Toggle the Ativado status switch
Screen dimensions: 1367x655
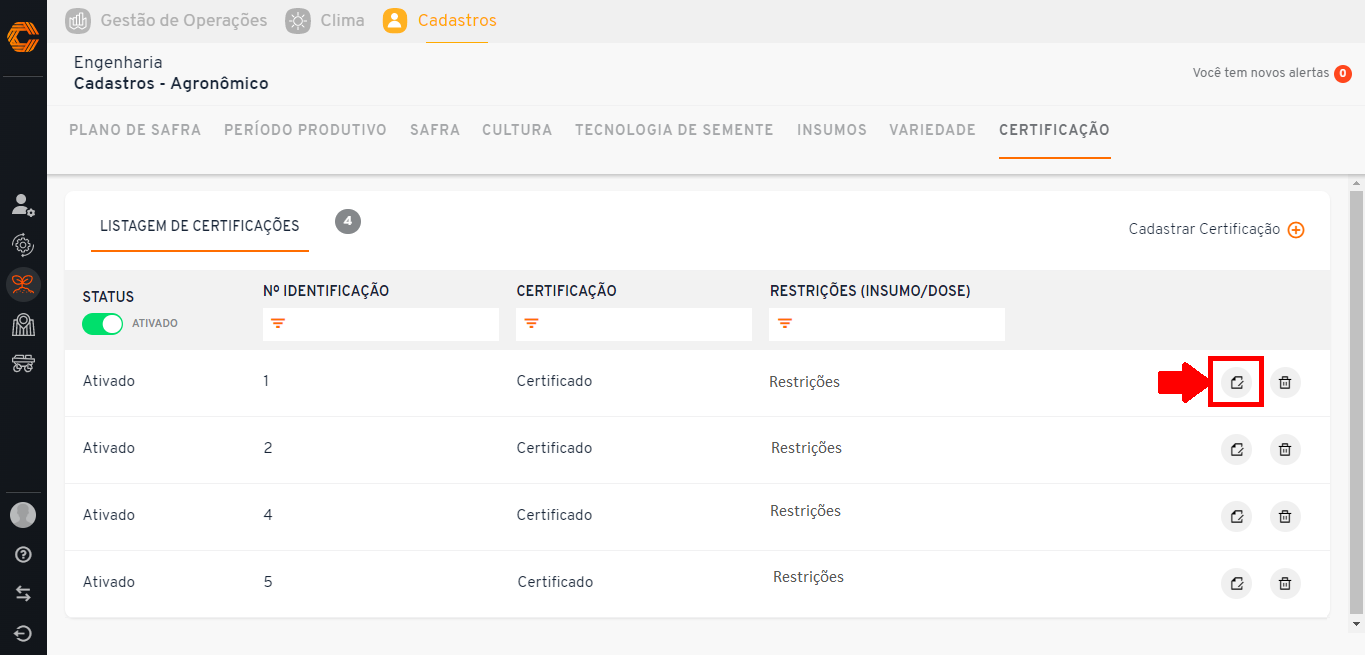(102, 324)
